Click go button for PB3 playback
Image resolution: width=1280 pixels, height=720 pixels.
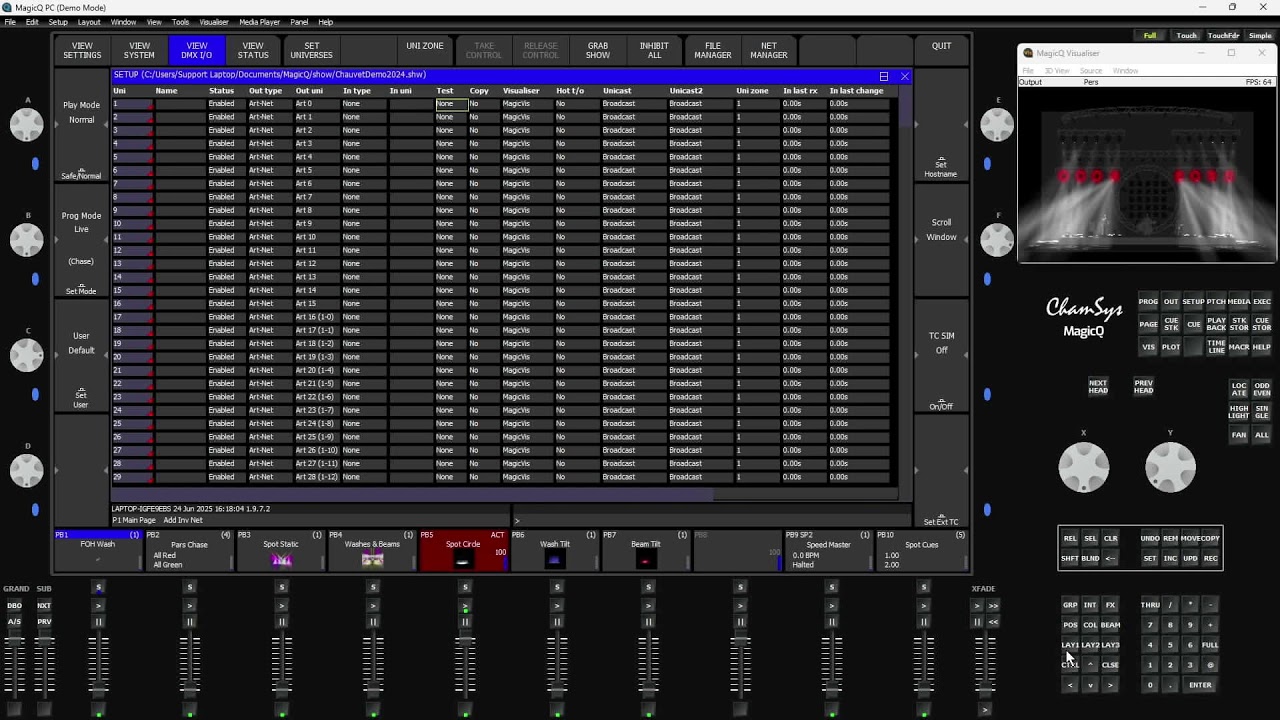(x=282, y=605)
